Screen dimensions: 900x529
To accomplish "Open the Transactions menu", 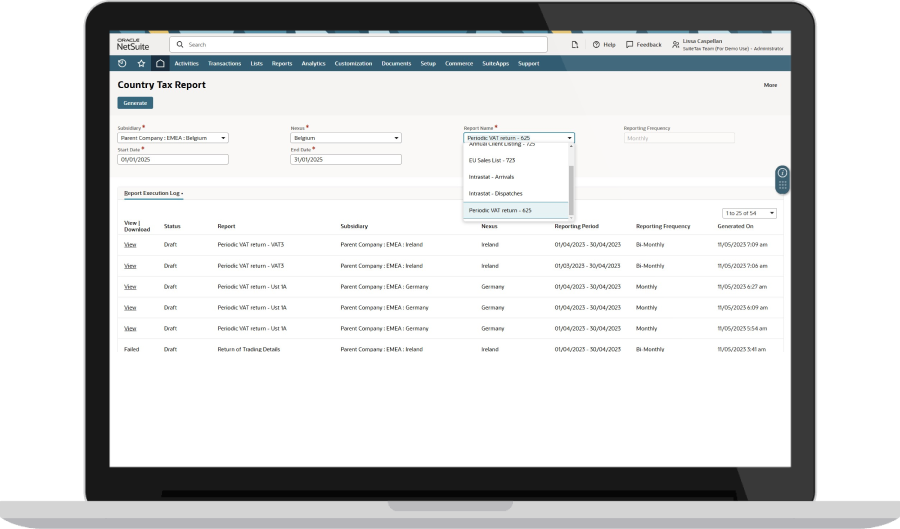I will click(224, 63).
